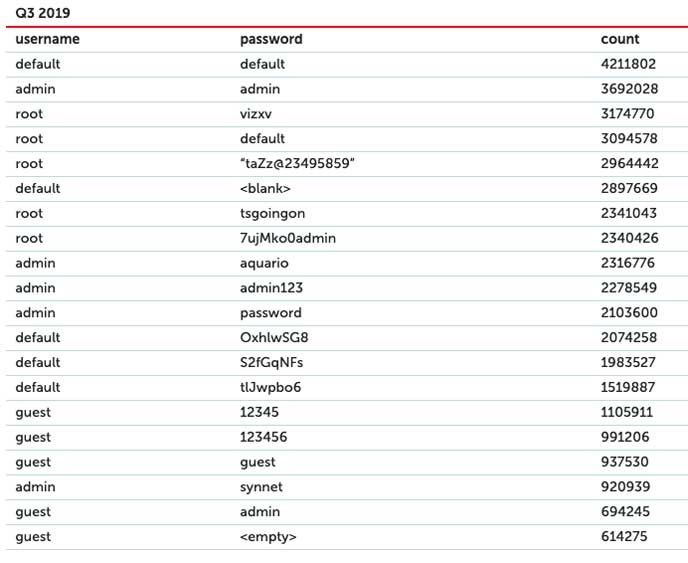Click the 'username' column header
This screenshot has width=688, height=563.
pyautogui.click(x=47, y=39)
